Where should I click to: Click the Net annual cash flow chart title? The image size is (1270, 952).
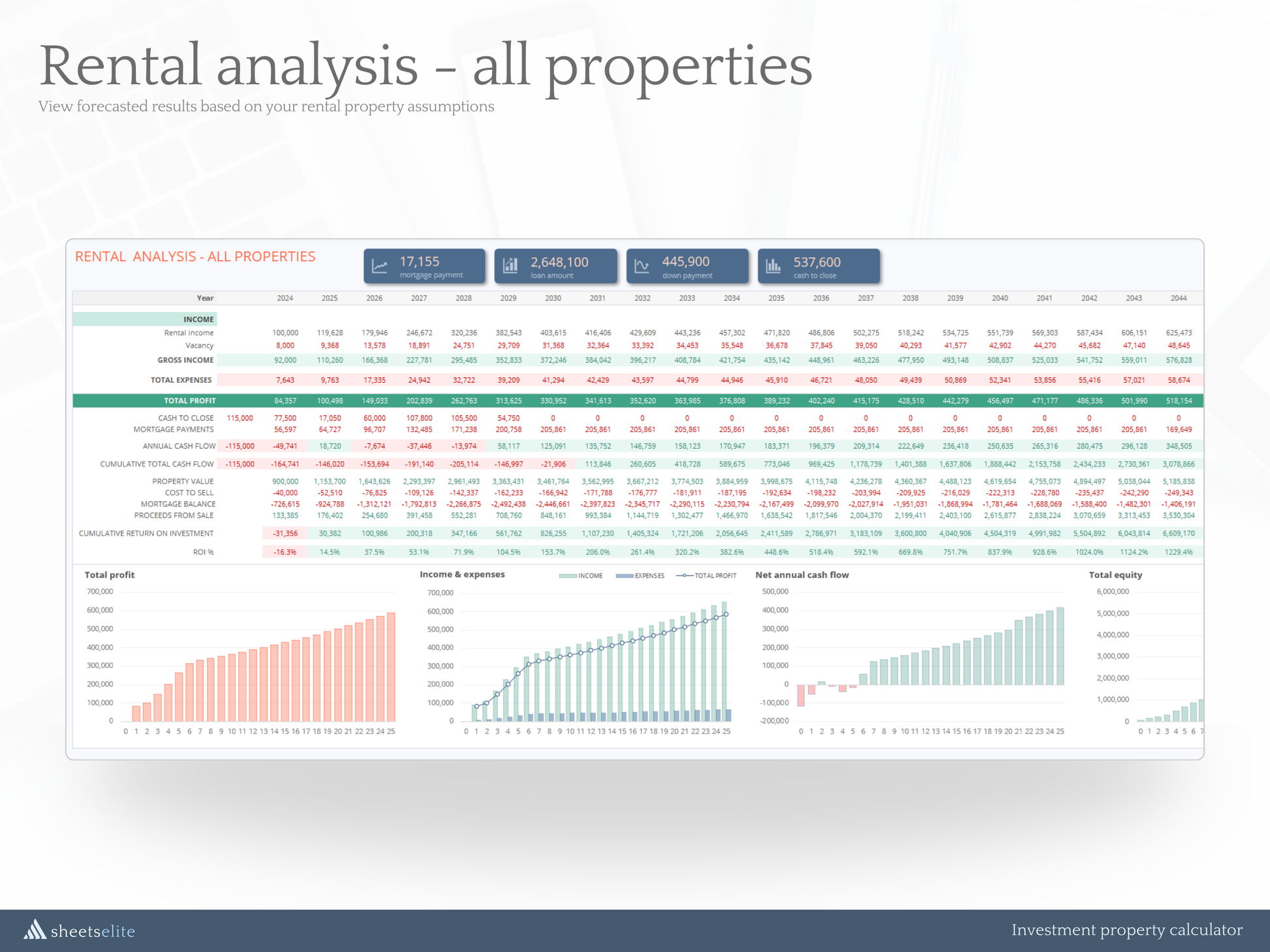[x=801, y=575]
